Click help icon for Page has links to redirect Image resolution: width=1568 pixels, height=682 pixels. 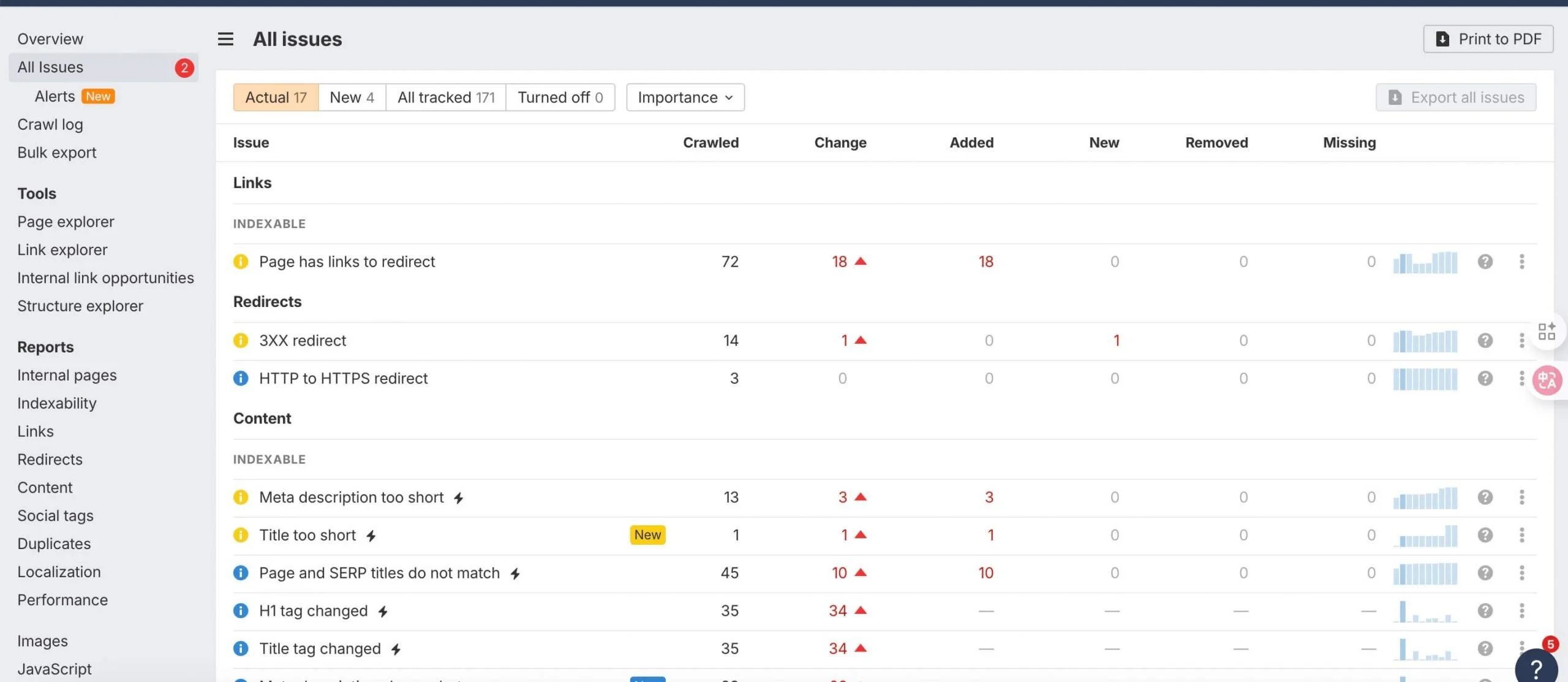point(1485,262)
